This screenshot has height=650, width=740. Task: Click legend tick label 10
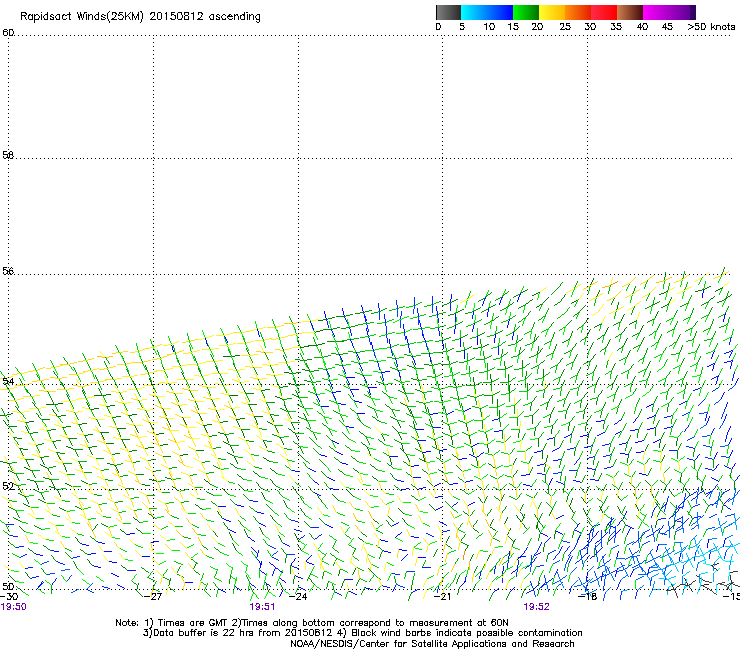(489, 27)
